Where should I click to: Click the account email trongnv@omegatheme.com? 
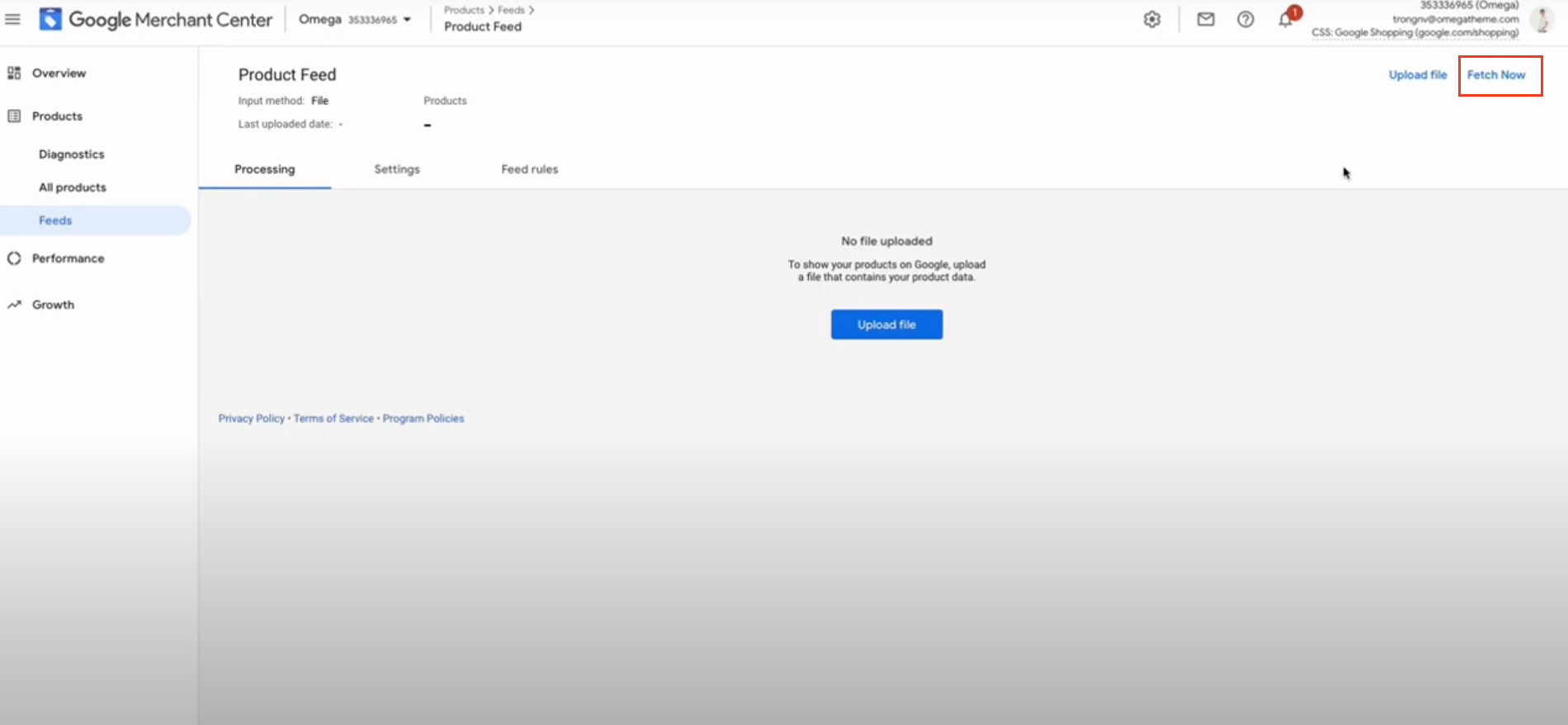[x=1456, y=19]
